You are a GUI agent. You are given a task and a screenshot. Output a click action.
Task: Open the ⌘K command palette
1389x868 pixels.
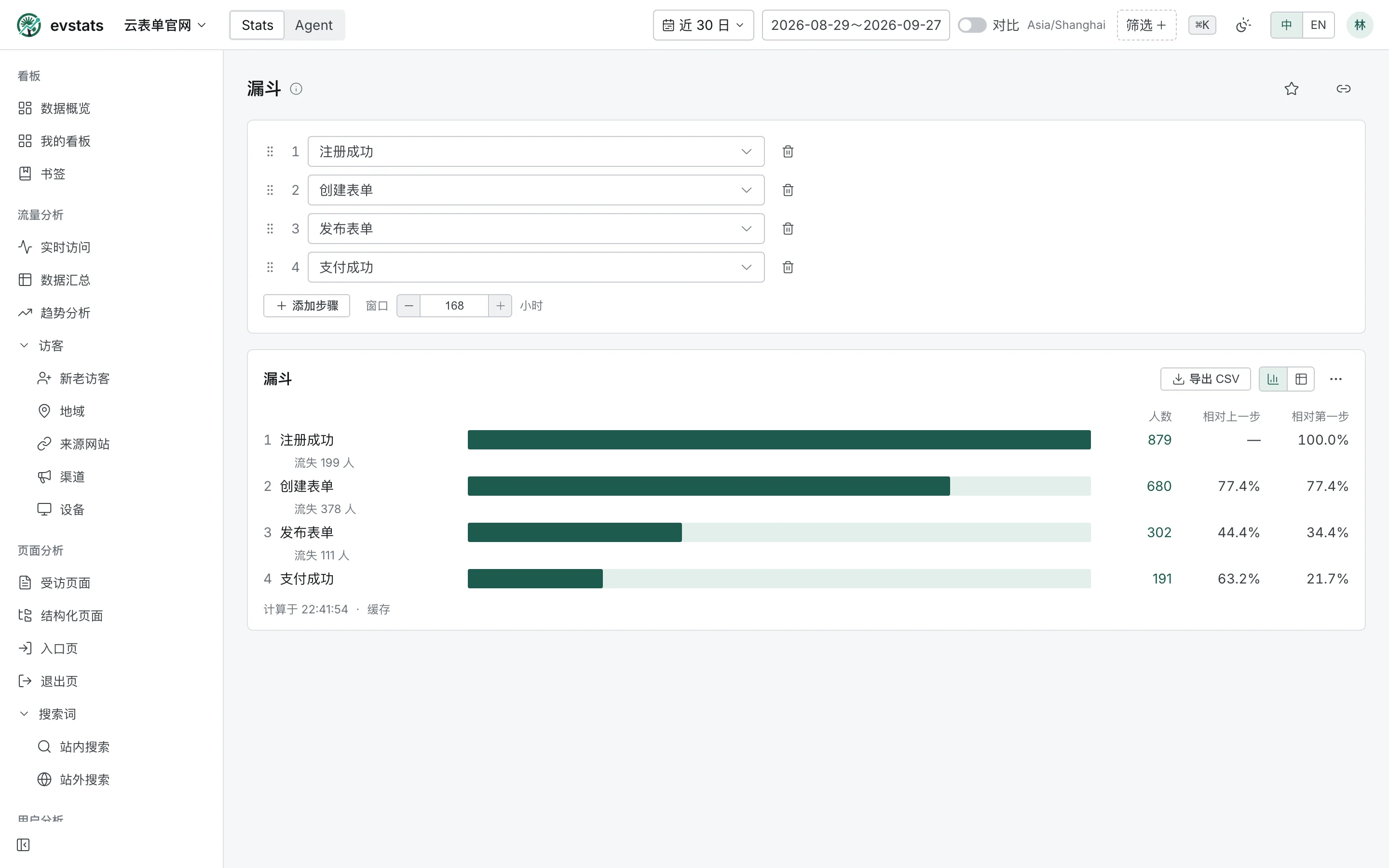pos(1202,25)
